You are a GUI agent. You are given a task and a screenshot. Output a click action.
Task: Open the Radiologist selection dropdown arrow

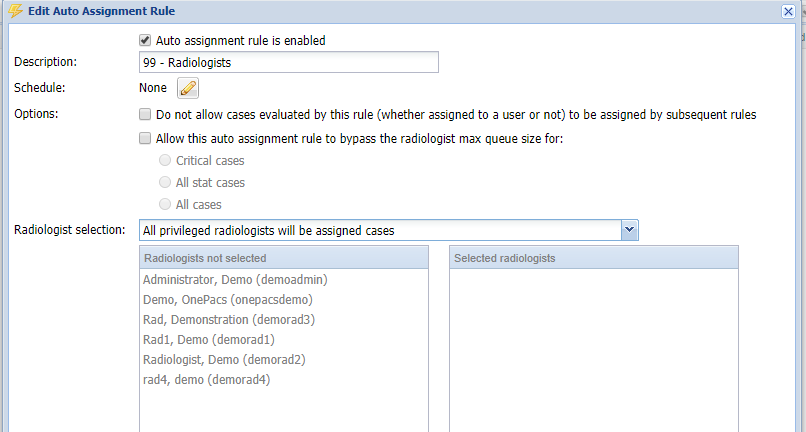pos(630,230)
